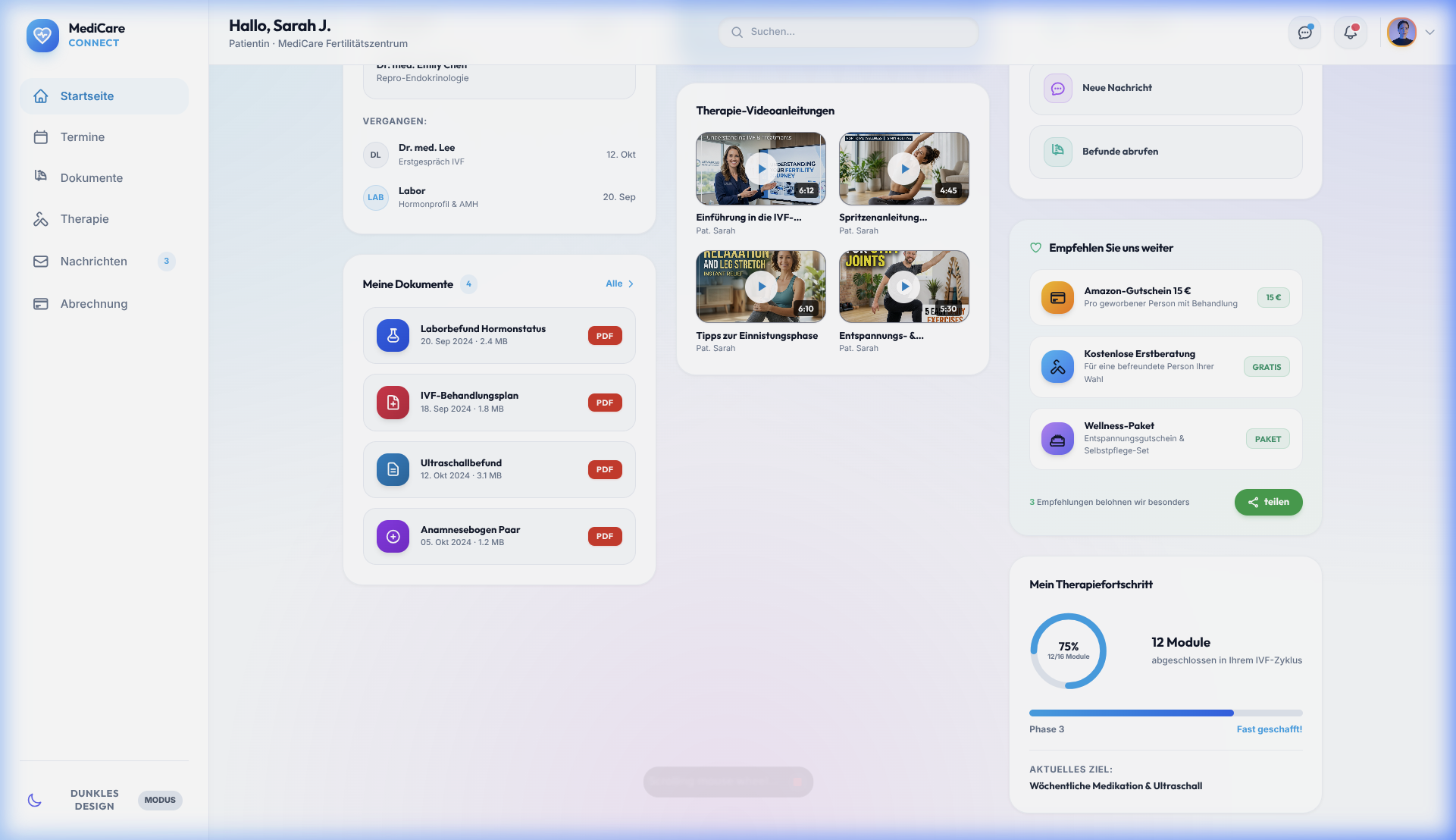Click the 75% circular progress ring
The width and height of the screenshot is (1456, 840).
pos(1068,650)
